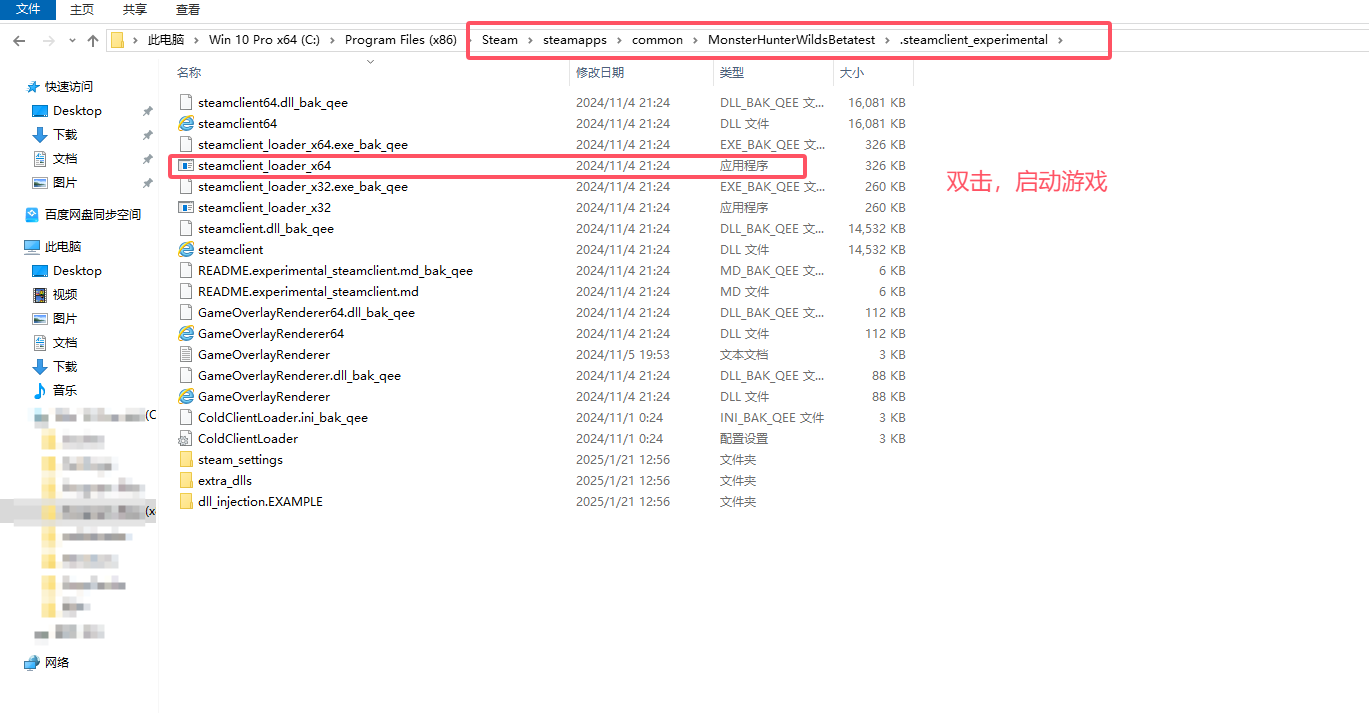This screenshot has width=1369, height=713.
Task: Select file name GameOverlayRenderer.dll_bak_qee
Action: pyautogui.click(x=299, y=376)
